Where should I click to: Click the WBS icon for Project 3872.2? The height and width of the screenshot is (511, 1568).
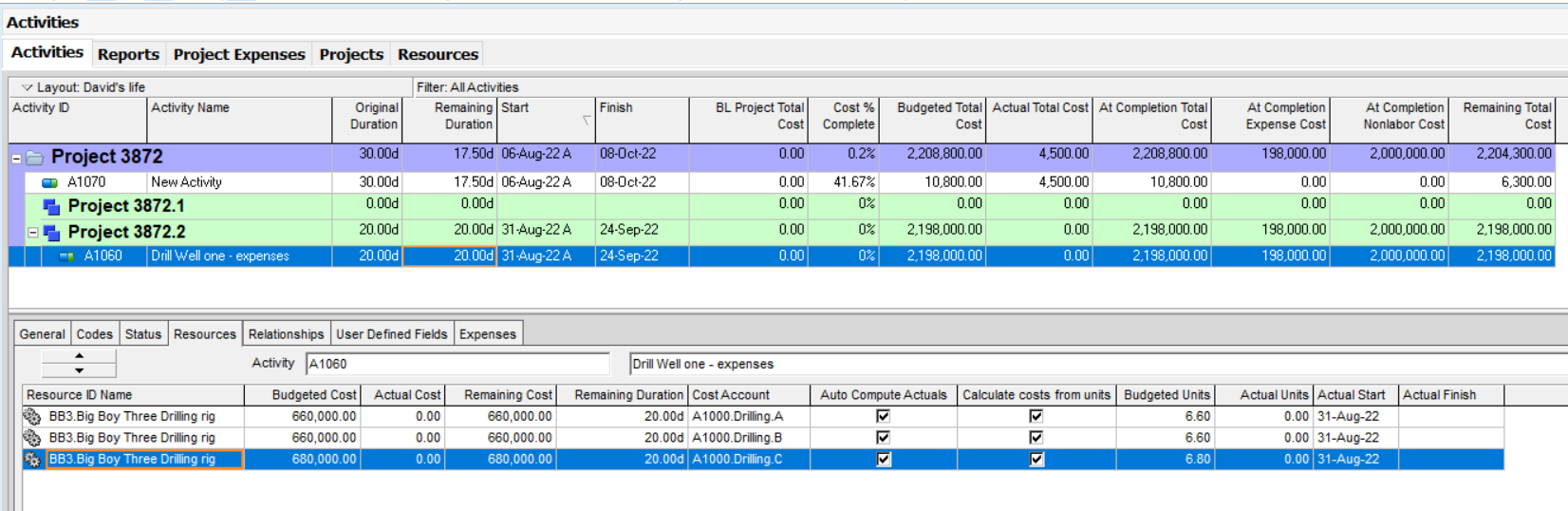[51, 233]
